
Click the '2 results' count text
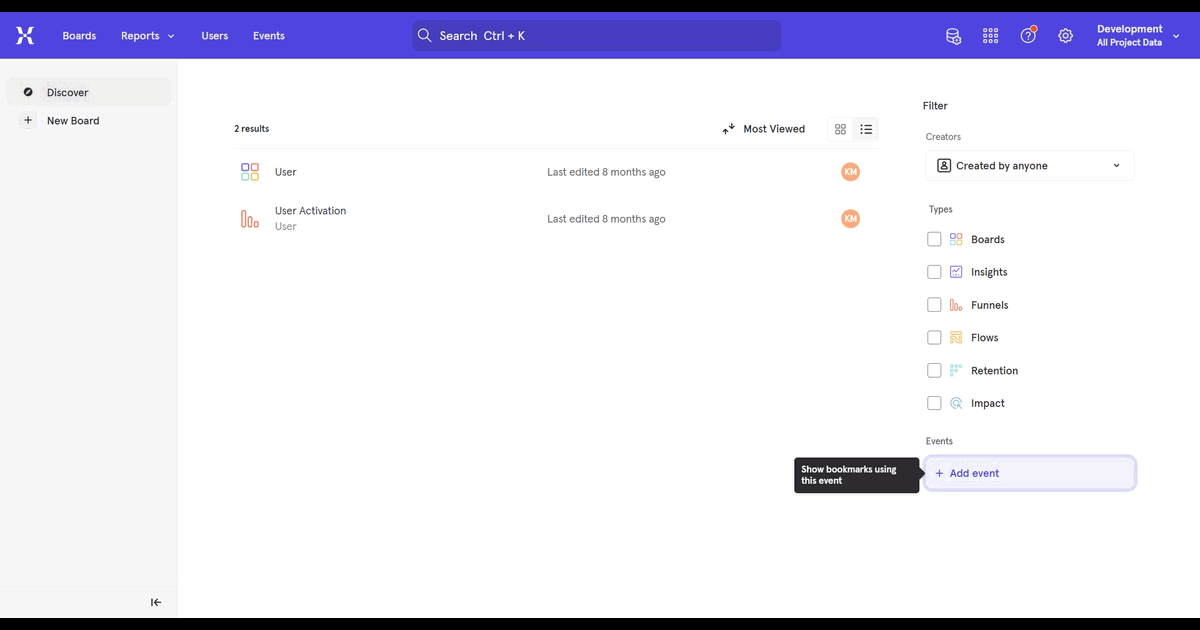click(251, 129)
